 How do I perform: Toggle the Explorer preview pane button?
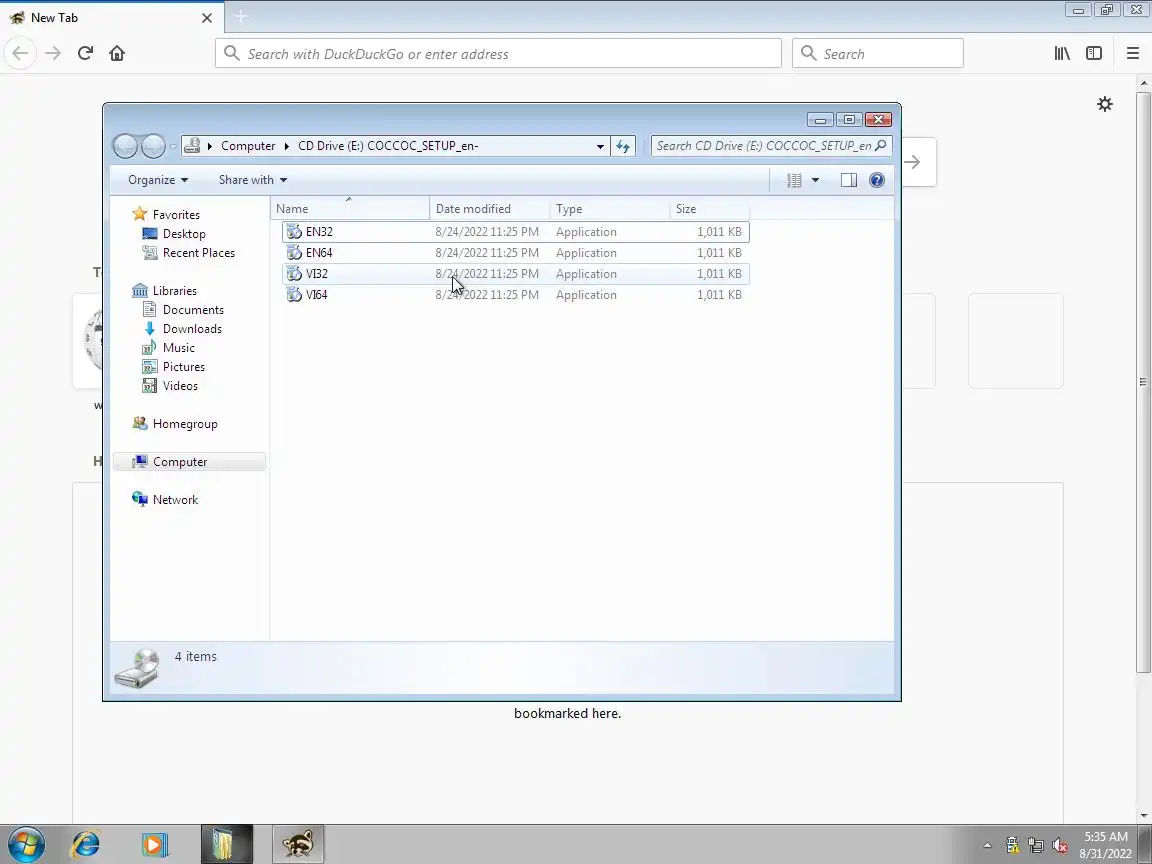[849, 180]
